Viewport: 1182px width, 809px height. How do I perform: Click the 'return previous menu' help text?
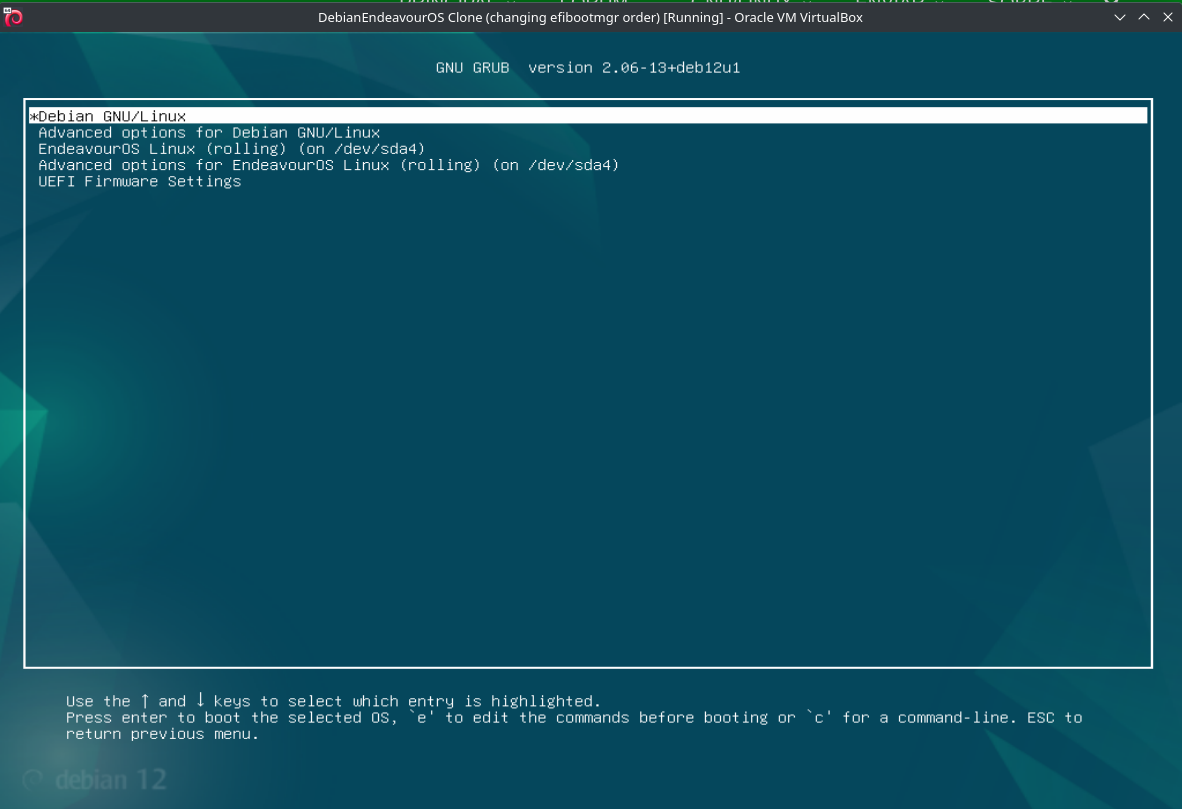coord(162,734)
